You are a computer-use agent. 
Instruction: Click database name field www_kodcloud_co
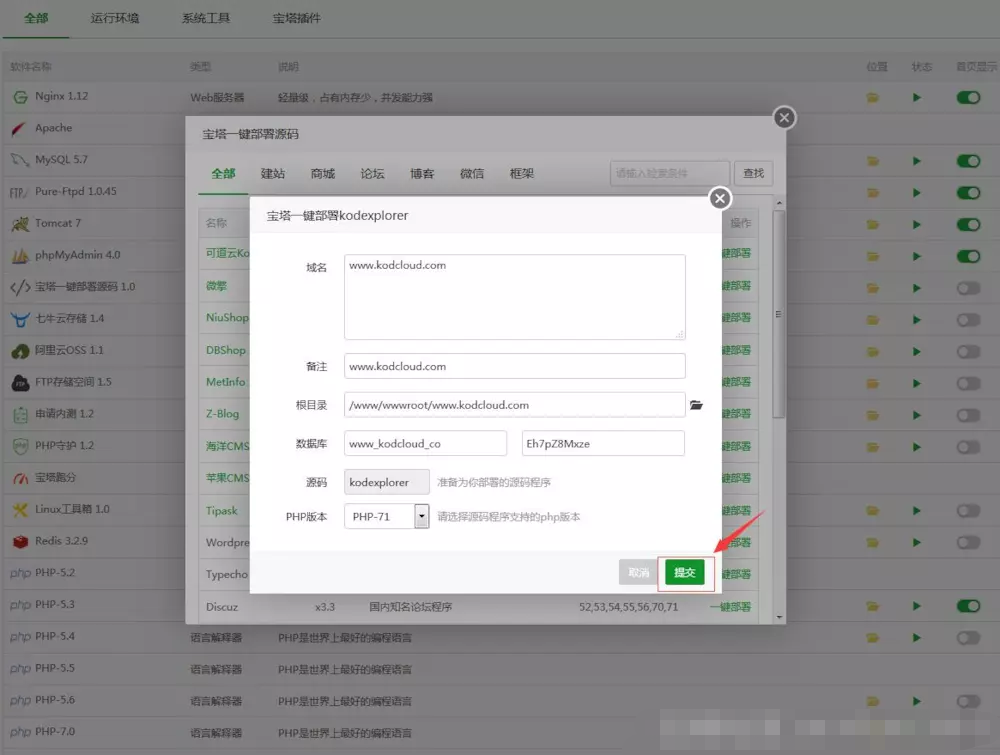coord(425,443)
